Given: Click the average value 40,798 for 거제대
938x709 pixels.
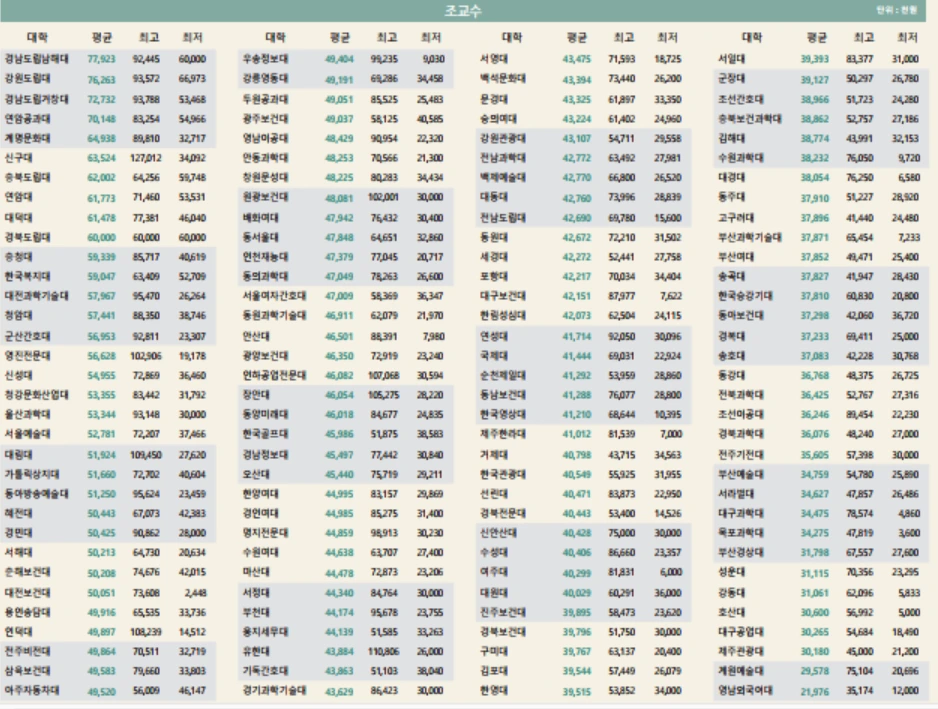Looking at the screenshot, I should 577,455.
